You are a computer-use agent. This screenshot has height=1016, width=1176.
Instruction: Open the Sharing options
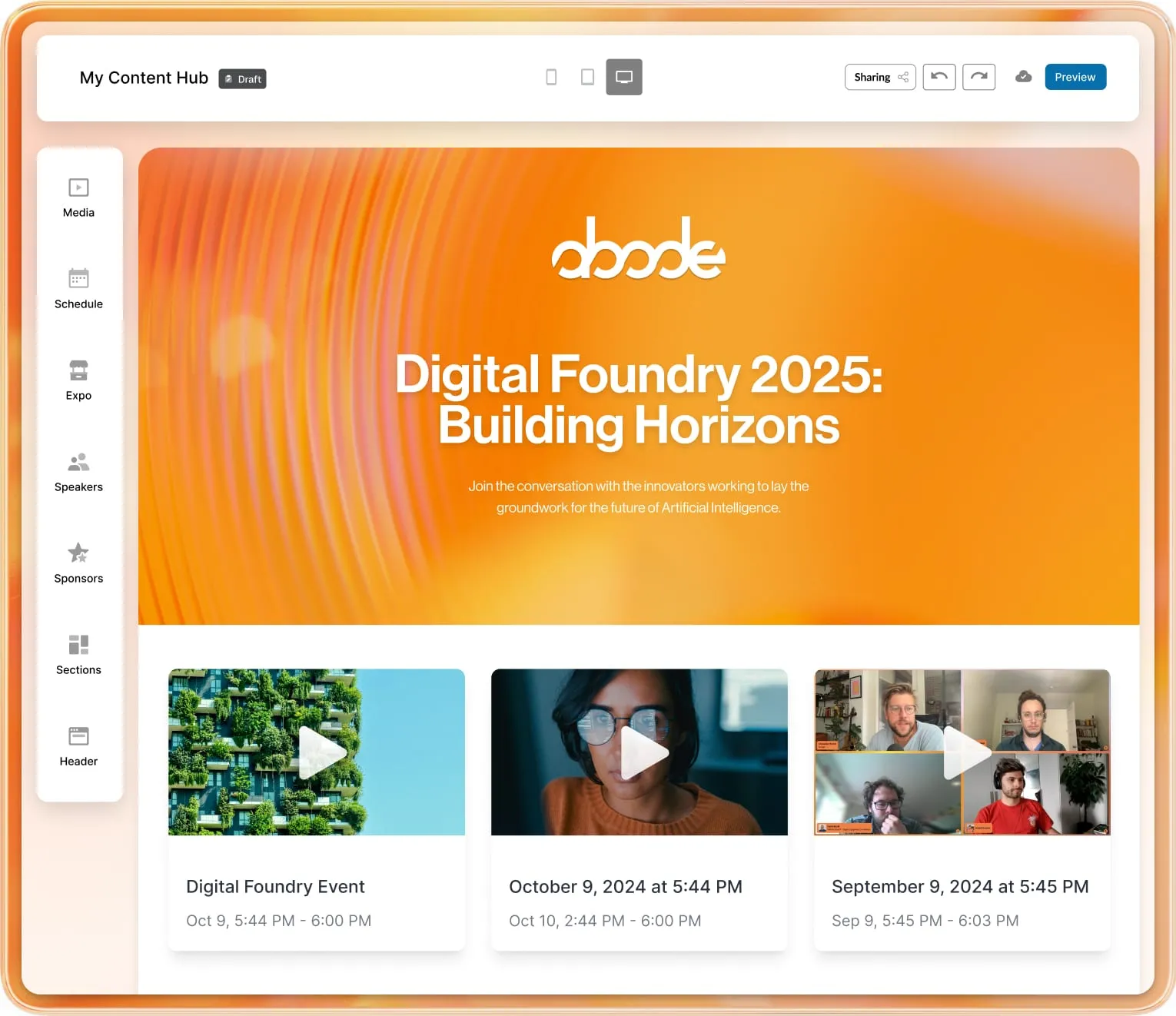(x=879, y=77)
